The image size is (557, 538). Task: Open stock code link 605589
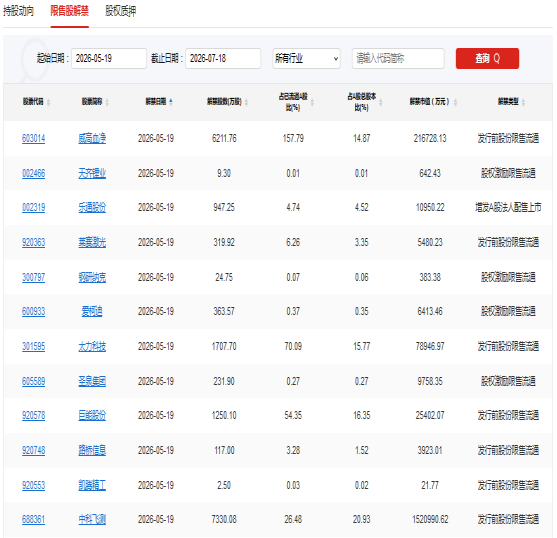tap(34, 381)
